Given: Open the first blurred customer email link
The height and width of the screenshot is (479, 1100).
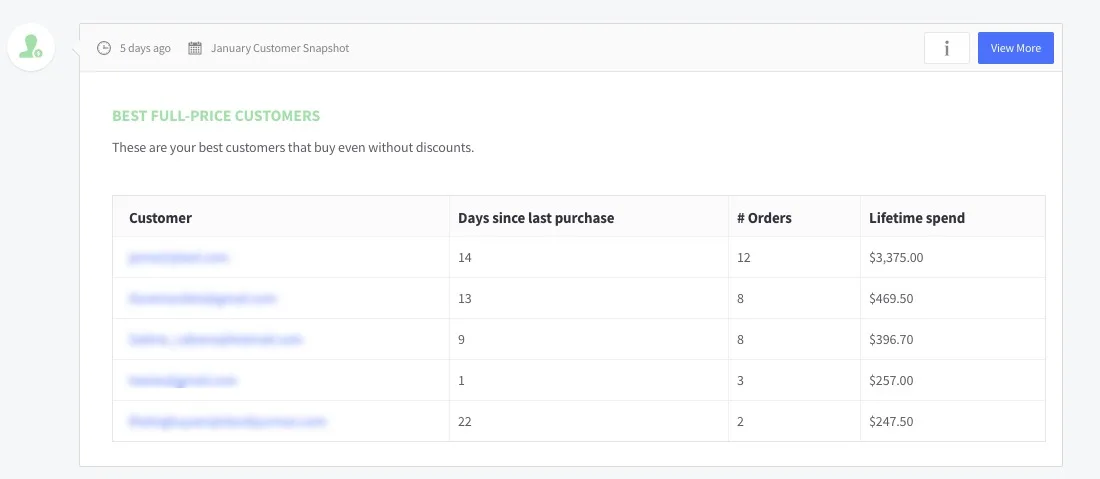Looking at the screenshot, I should (179, 258).
